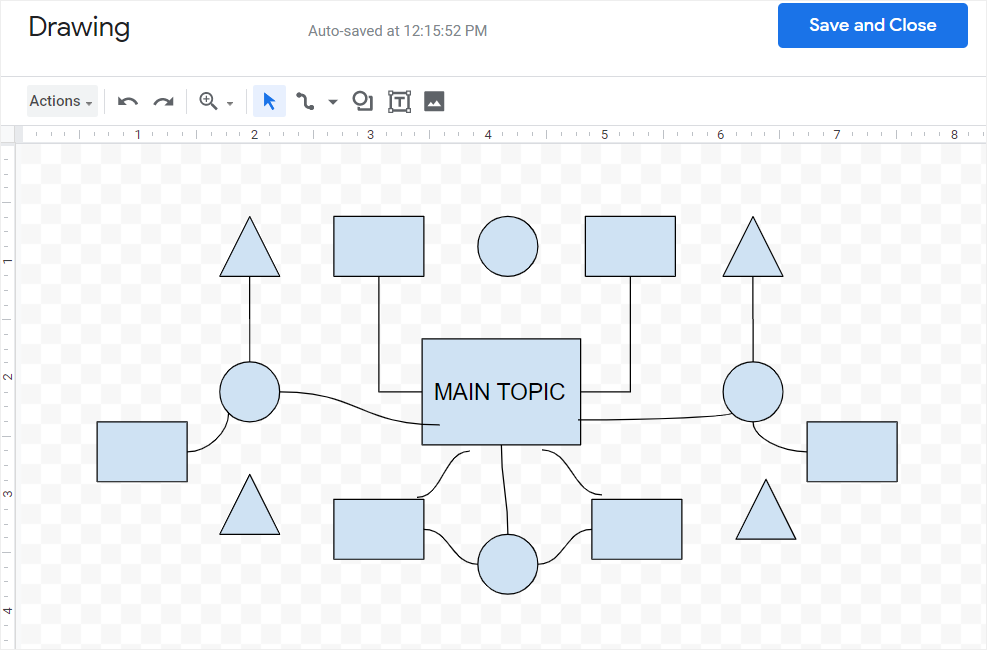This screenshot has width=987, height=650.
Task: Open the Shape tool
Action: tap(363, 101)
